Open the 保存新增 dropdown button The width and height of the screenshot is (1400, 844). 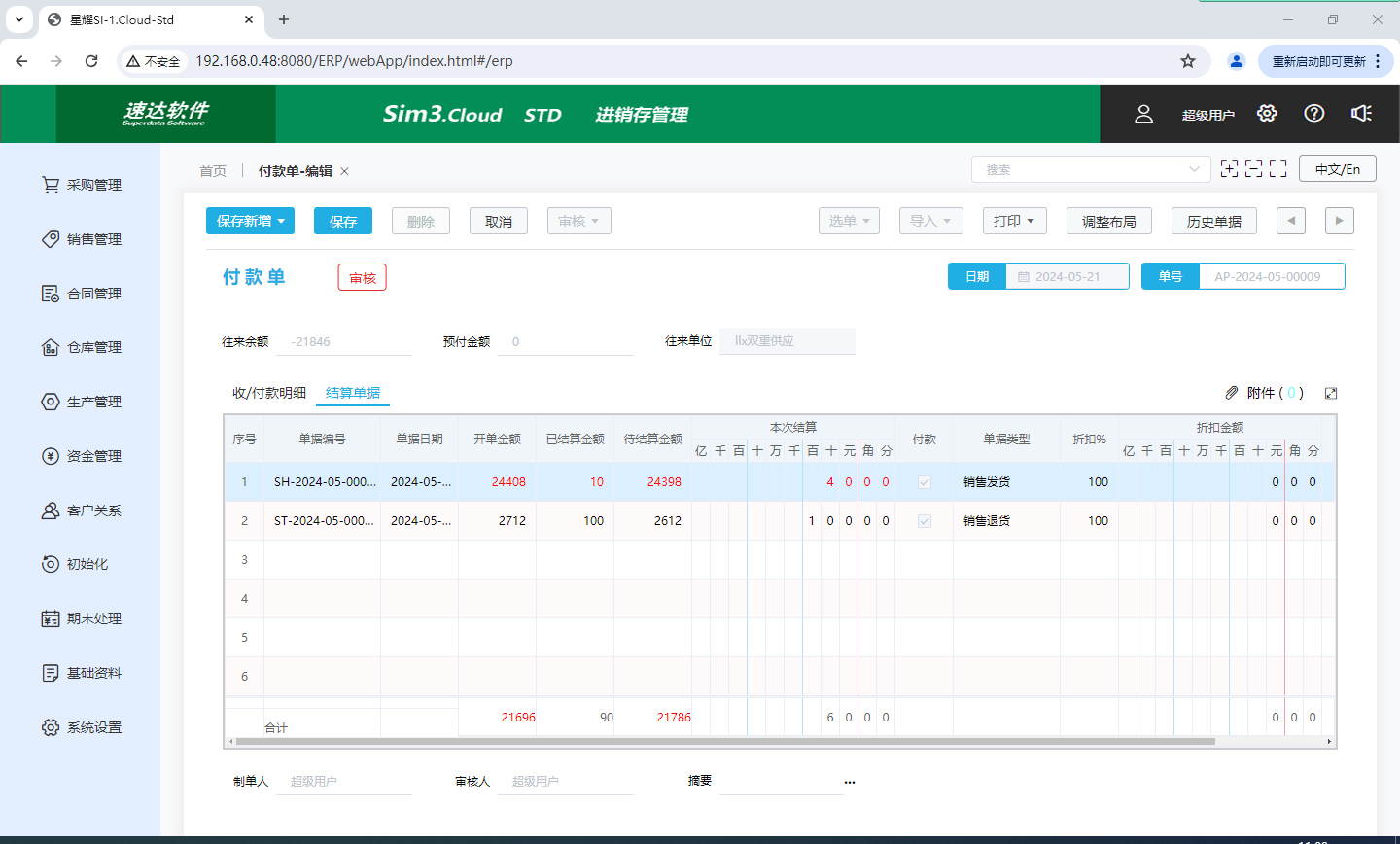[250, 221]
